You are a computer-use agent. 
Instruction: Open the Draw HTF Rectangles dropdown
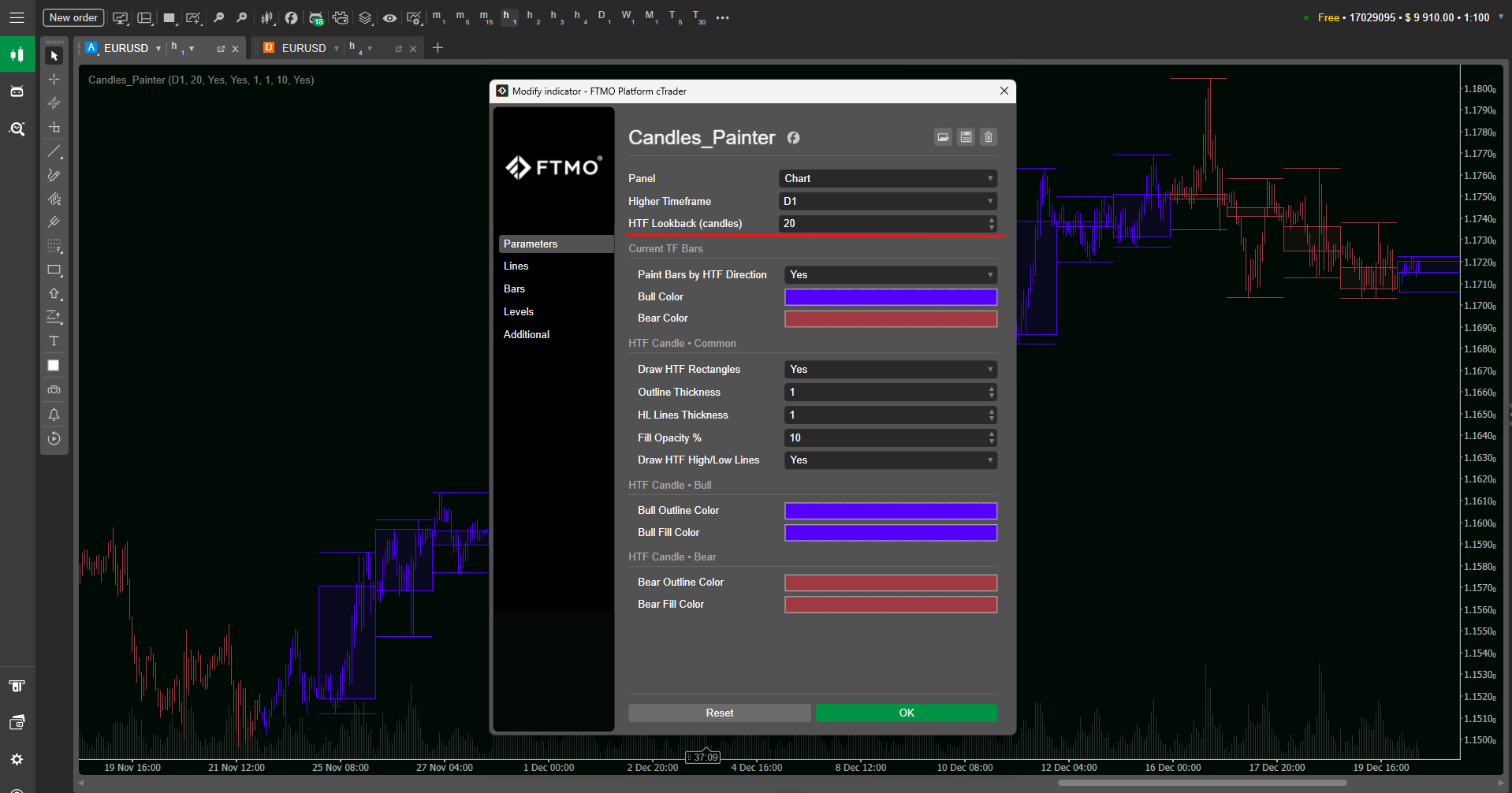pyautogui.click(x=890, y=369)
